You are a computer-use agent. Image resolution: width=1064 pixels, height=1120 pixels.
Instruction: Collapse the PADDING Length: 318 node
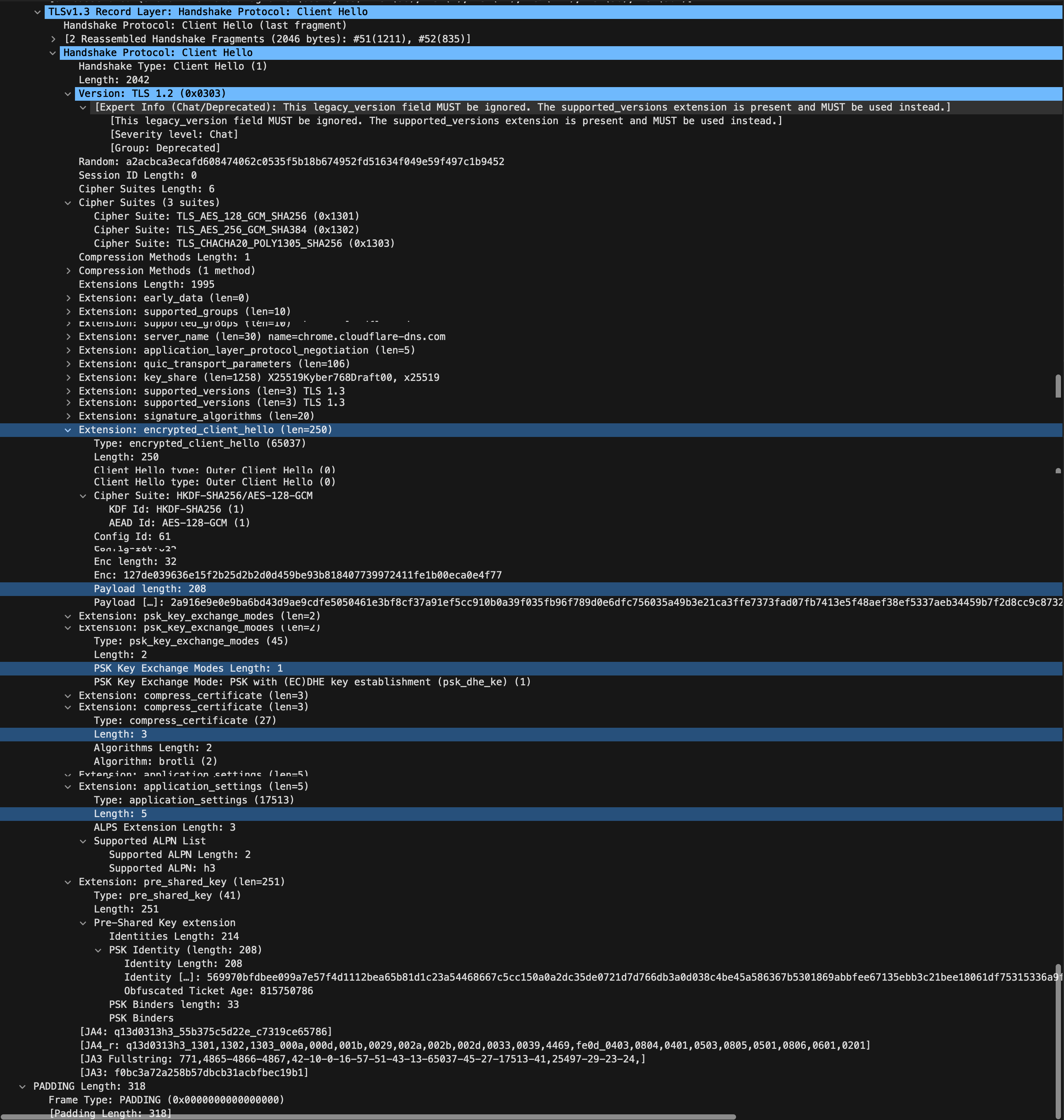(x=23, y=1087)
